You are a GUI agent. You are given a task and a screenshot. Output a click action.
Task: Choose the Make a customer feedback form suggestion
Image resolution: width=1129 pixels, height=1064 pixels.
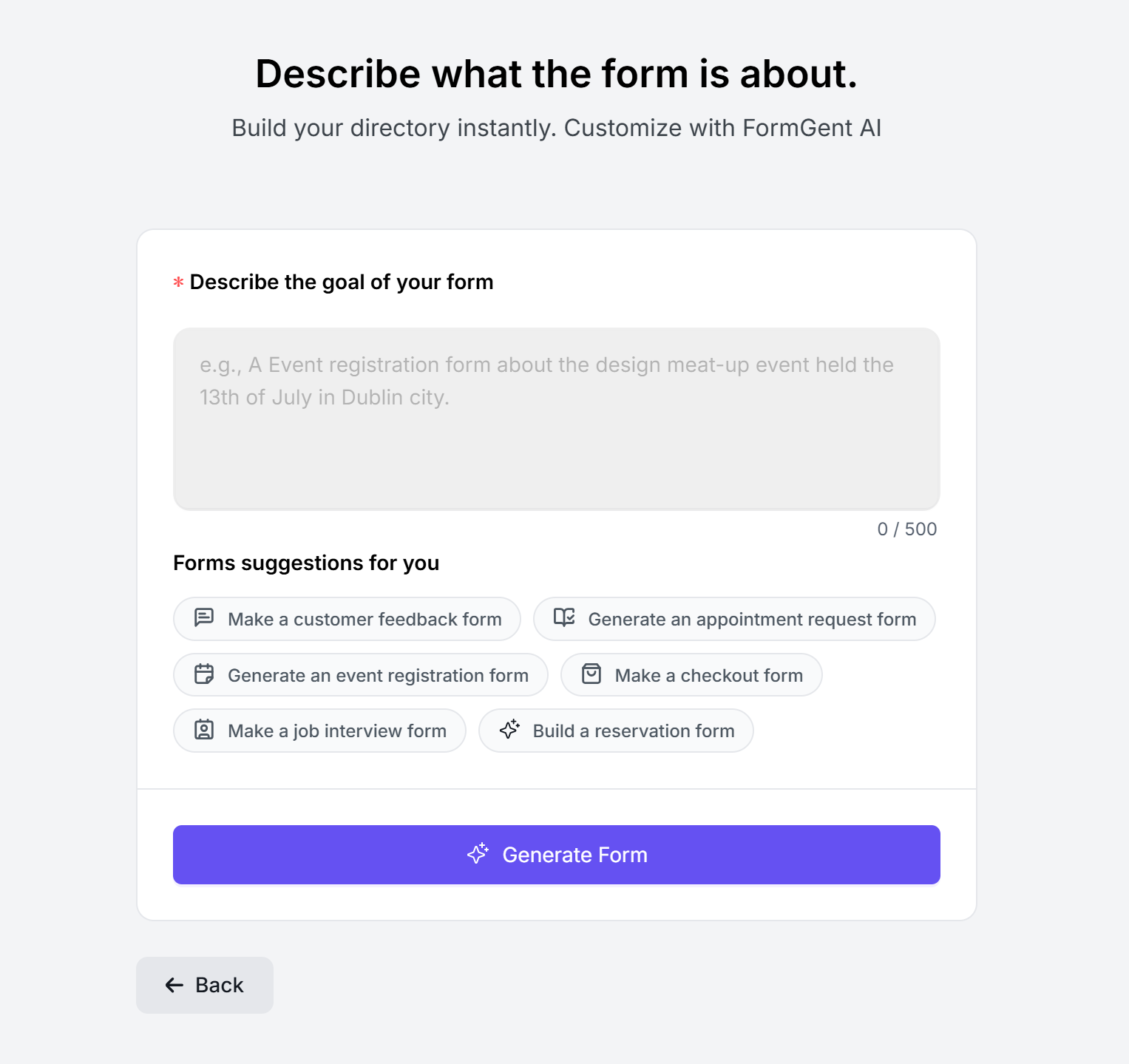pyautogui.click(x=347, y=618)
